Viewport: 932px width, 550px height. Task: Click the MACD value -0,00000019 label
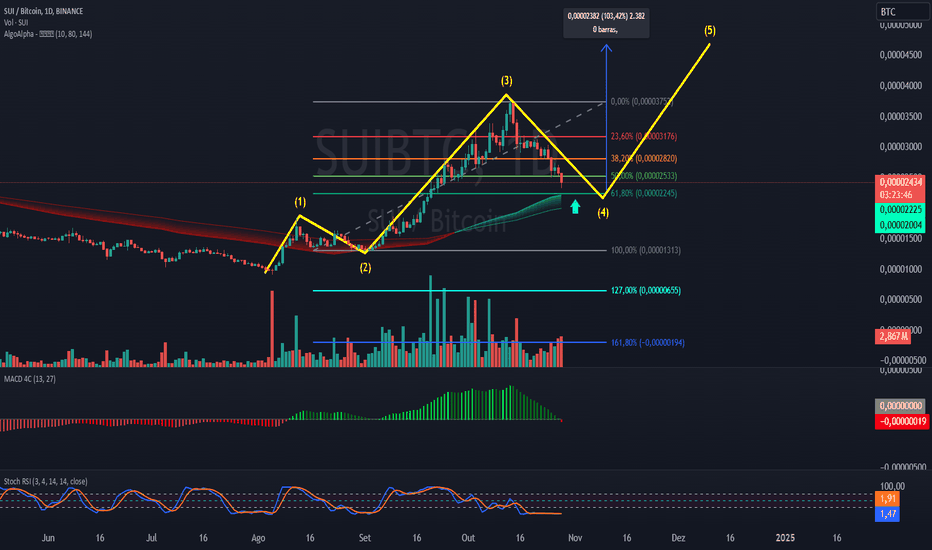(902, 422)
